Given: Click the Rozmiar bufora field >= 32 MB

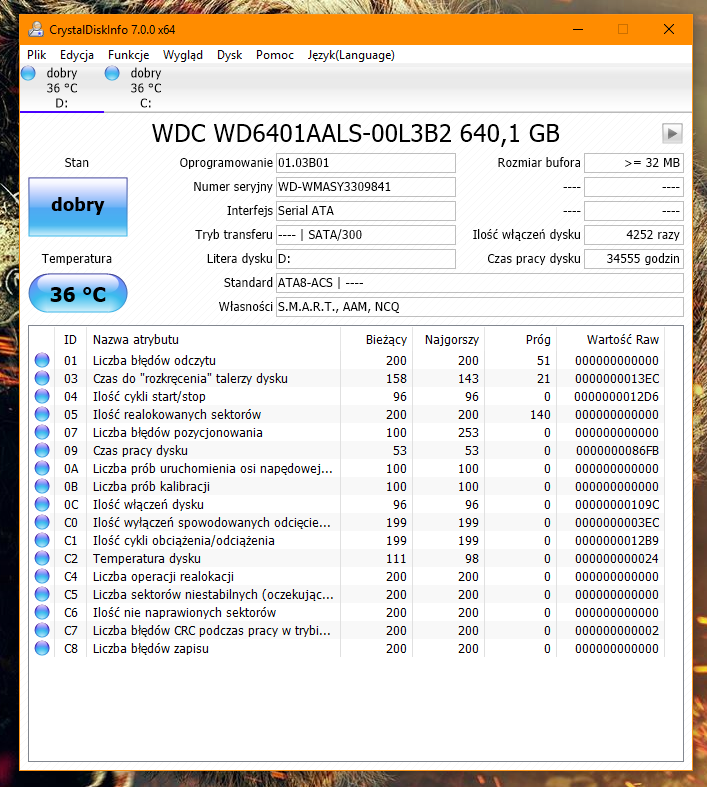Looking at the screenshot, I should tap(634, 163).
